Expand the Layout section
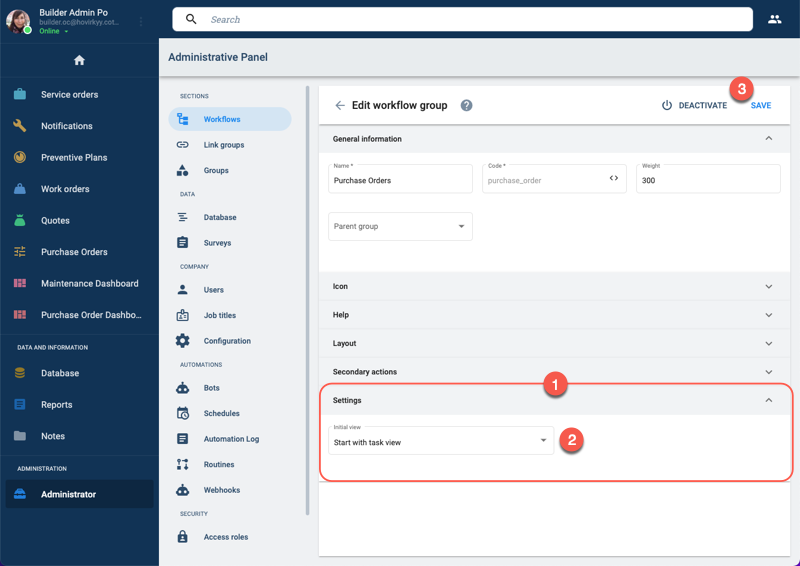Image resolution: width=800 pixels, height=566 pixels. (768, 344)
